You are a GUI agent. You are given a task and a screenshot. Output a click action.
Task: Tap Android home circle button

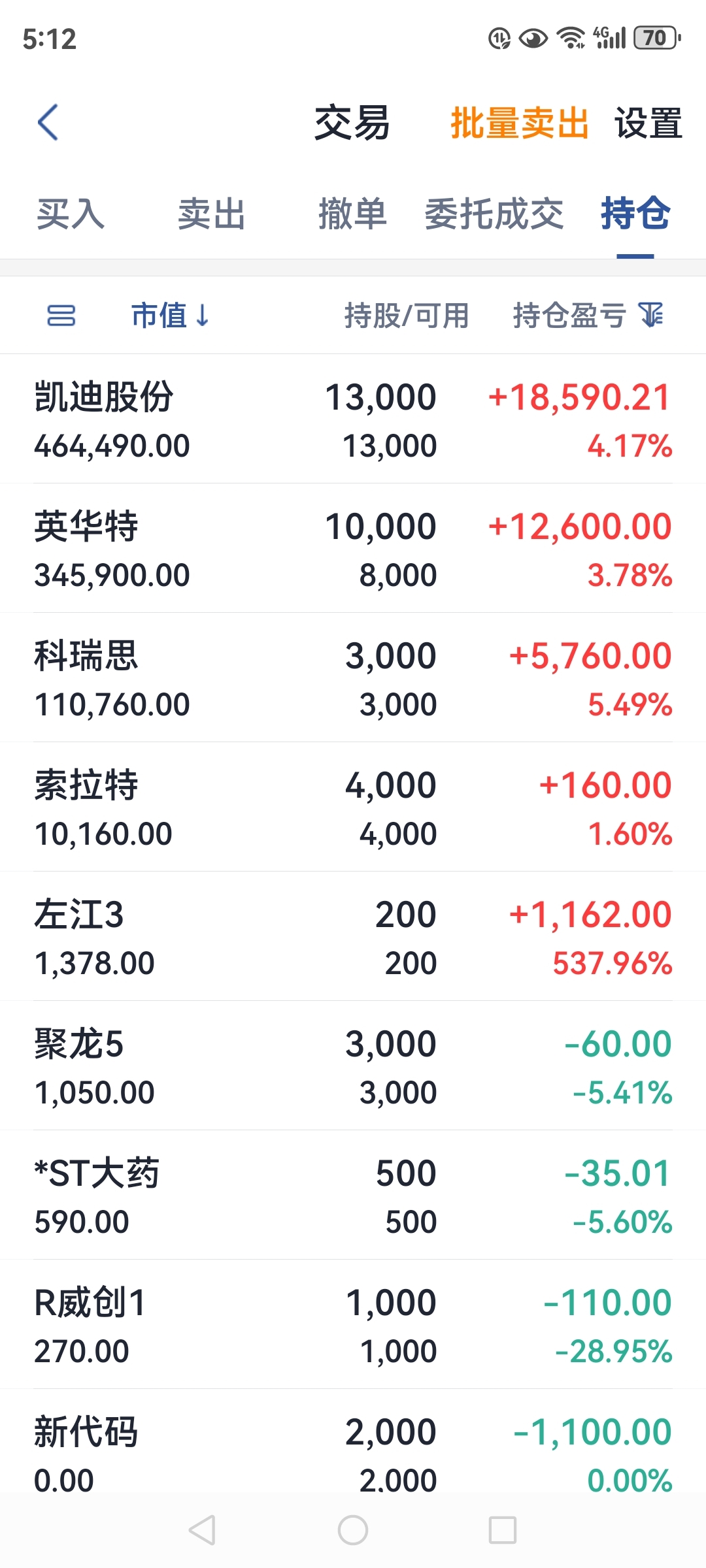coord(353,1529)
